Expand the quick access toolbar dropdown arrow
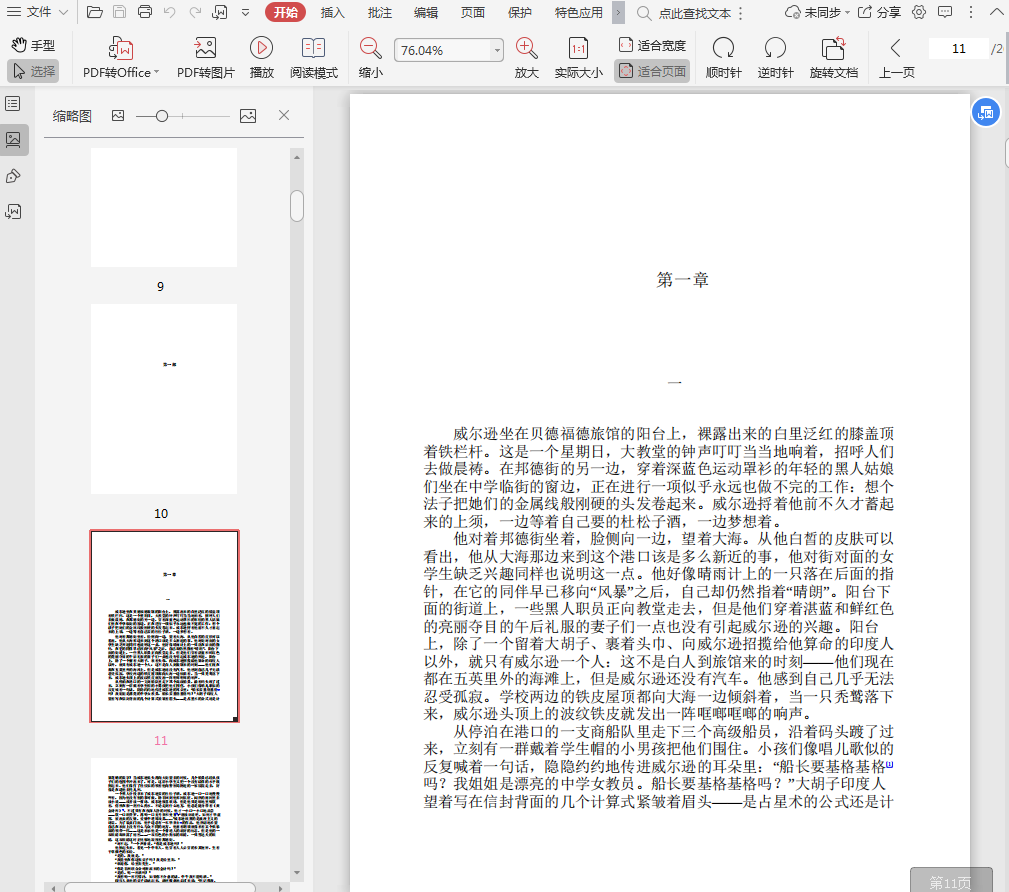The height and width of the screenshot is (892, 1009). 245,12
